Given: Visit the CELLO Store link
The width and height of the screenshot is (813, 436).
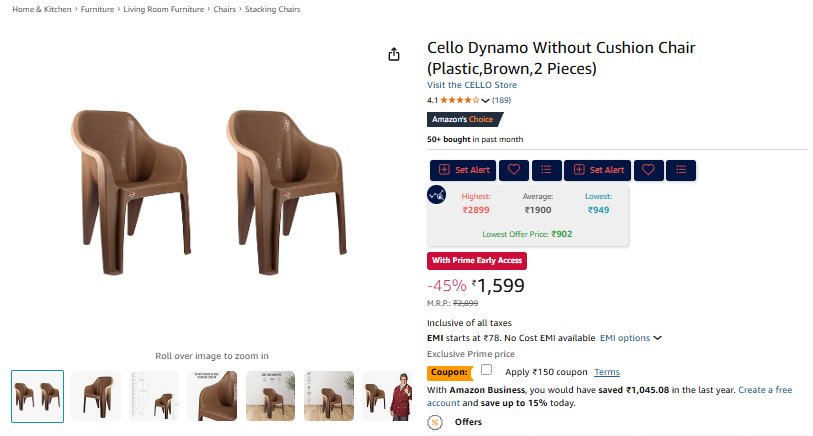Looking at the screenshot, I should 472,85.
